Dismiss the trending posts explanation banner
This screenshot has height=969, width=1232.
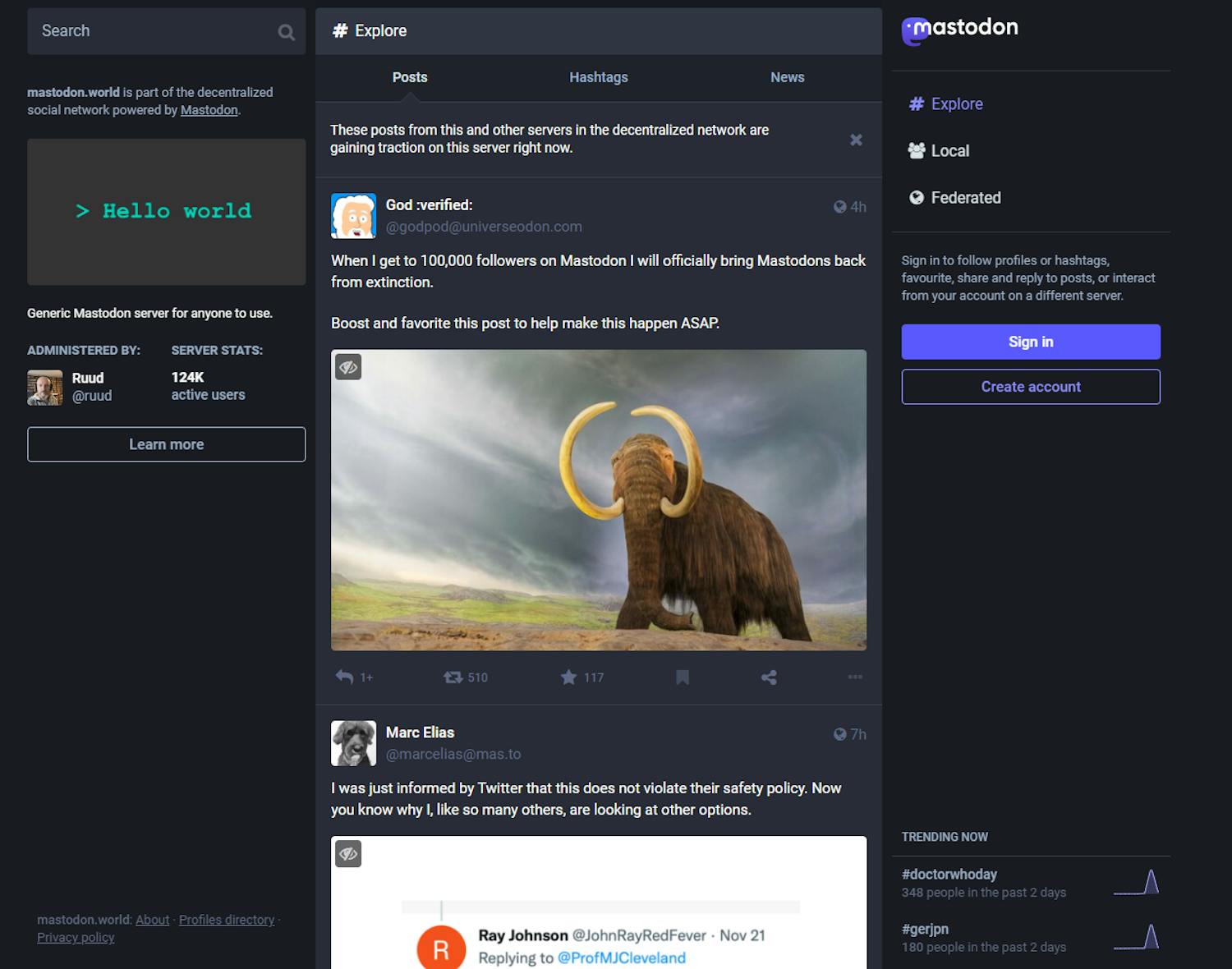857,140
